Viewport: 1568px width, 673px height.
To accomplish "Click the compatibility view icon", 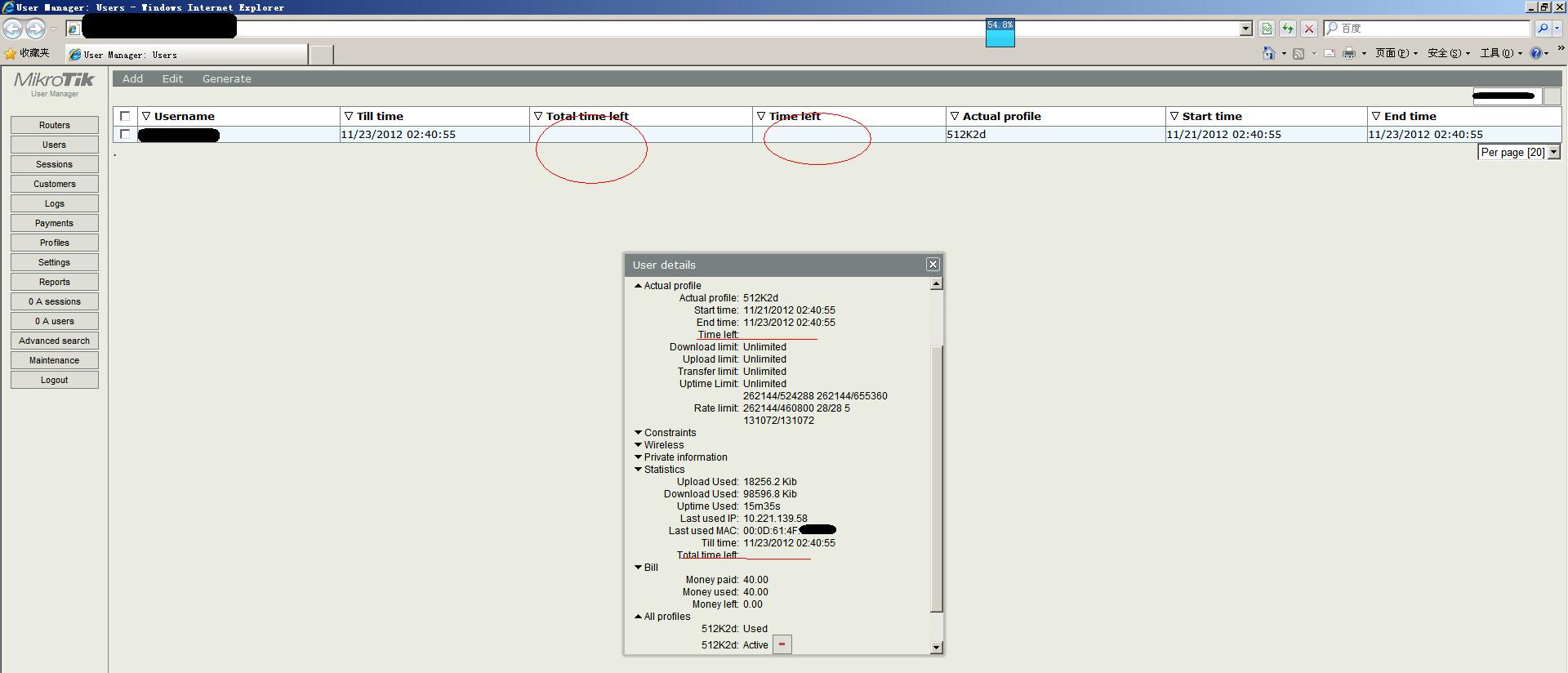I will [1266, 29].
